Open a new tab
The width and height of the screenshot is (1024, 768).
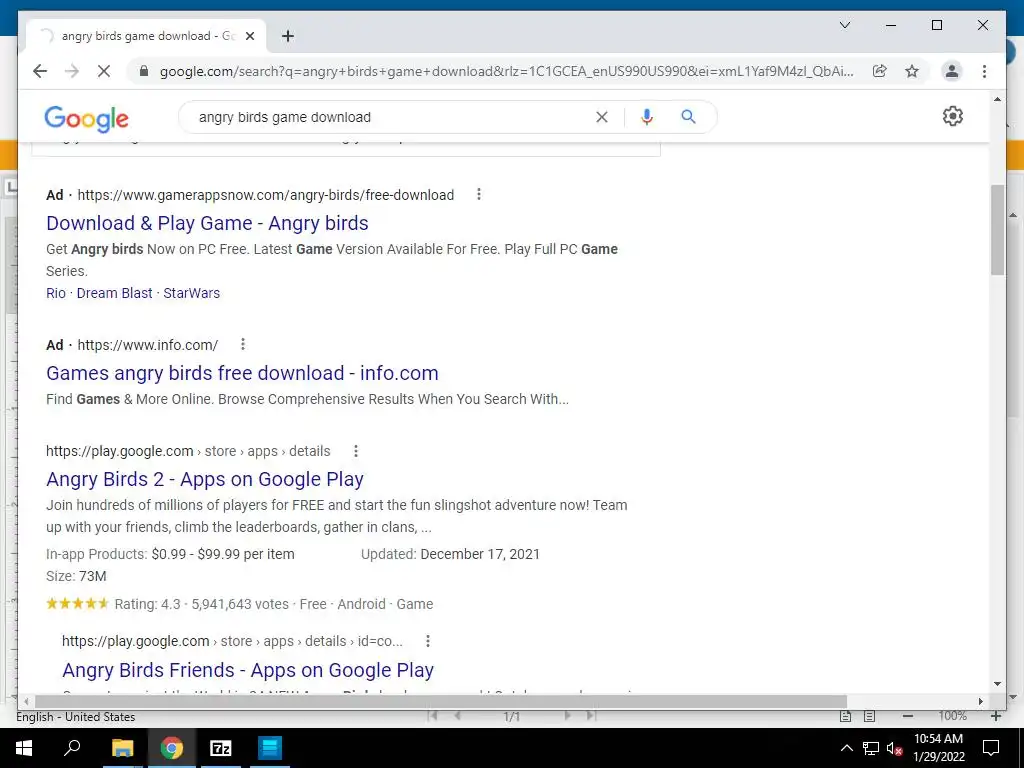tap(288, 36)
